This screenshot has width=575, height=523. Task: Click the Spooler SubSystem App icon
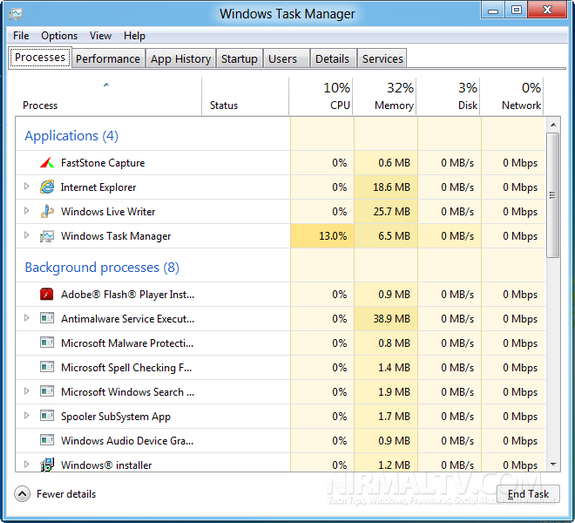[47, 416]
